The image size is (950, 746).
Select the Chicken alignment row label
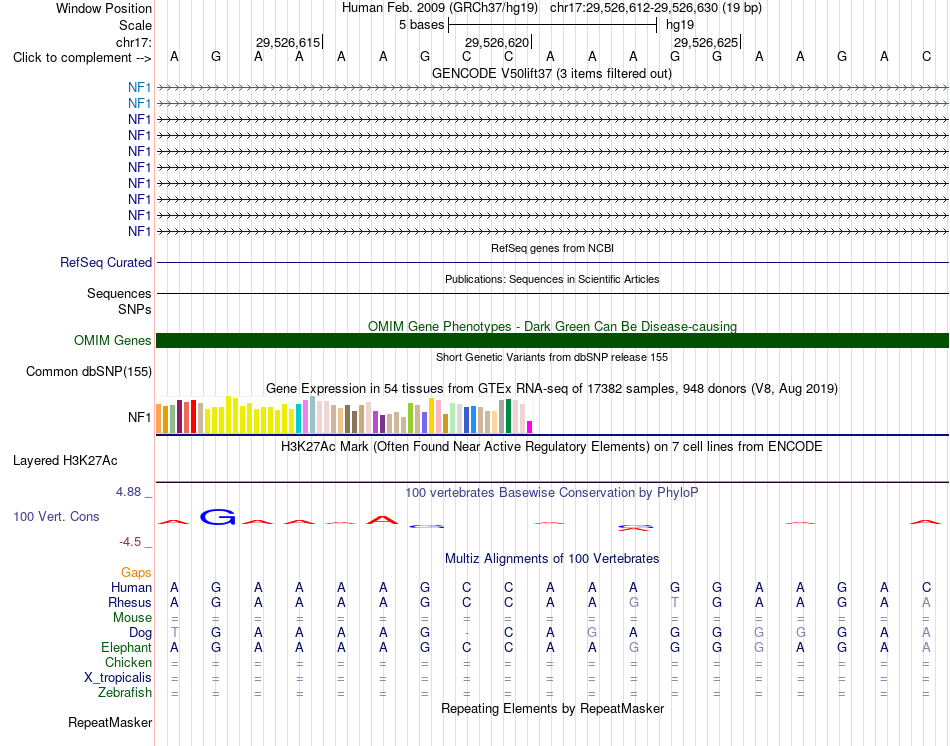pyautogui.click(x=128, y=662)
